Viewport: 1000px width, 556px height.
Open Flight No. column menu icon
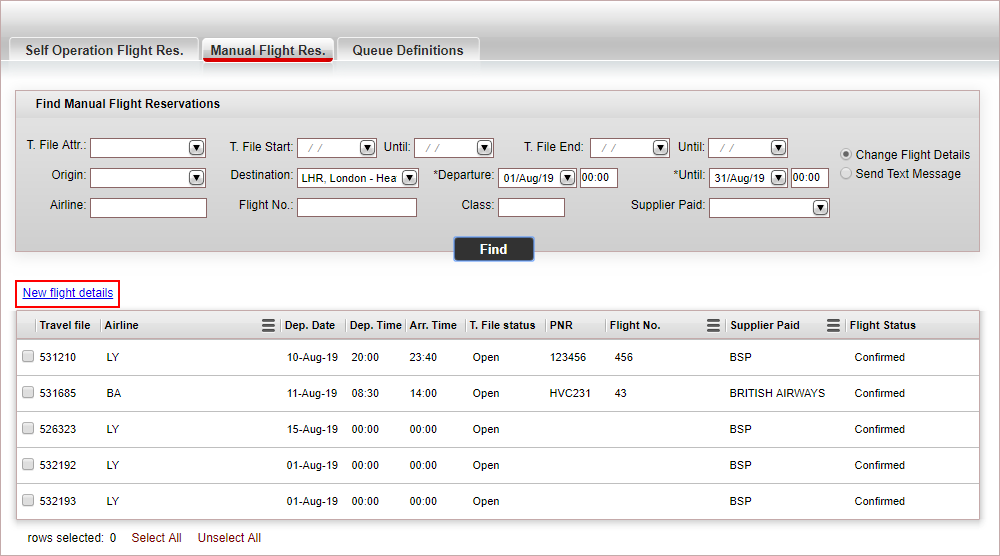pyautogui.click(x=713, y=325)
